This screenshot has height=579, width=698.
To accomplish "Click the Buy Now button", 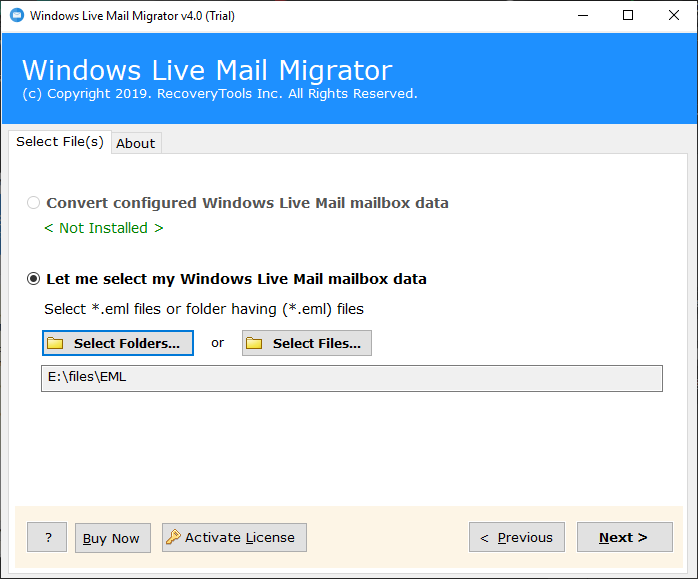I will [x=113, y=538].
